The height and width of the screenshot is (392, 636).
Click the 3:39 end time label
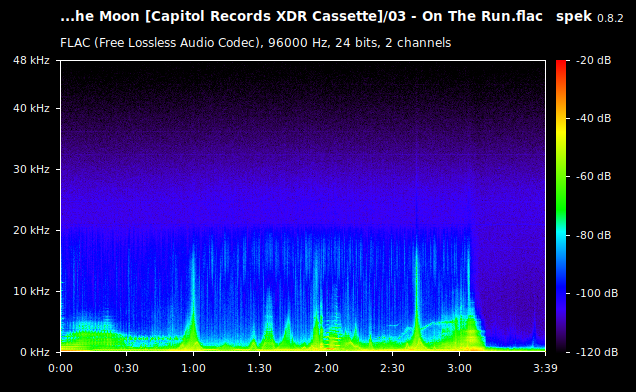(x=545, y=368)
